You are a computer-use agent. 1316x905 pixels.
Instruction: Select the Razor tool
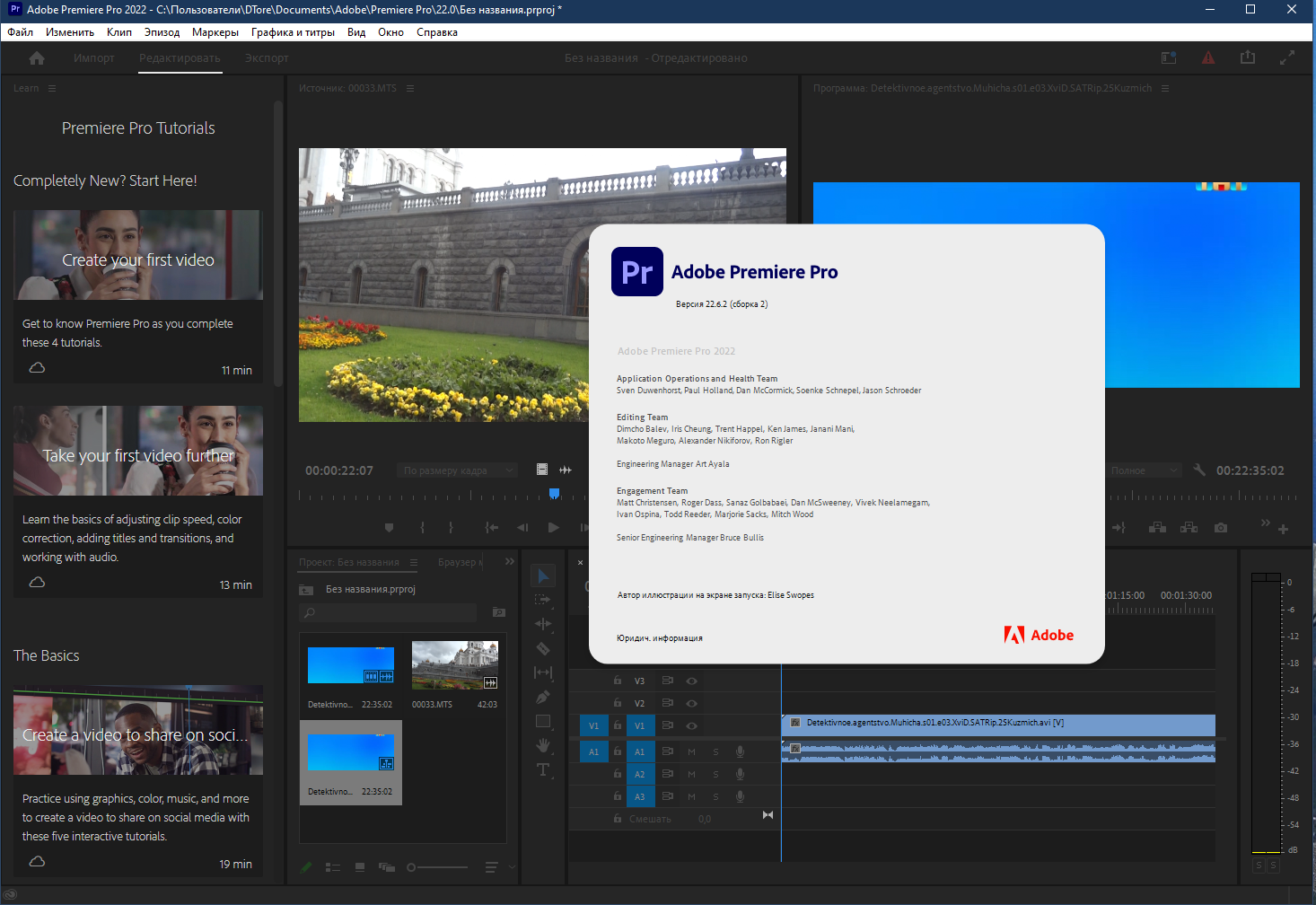543,648
